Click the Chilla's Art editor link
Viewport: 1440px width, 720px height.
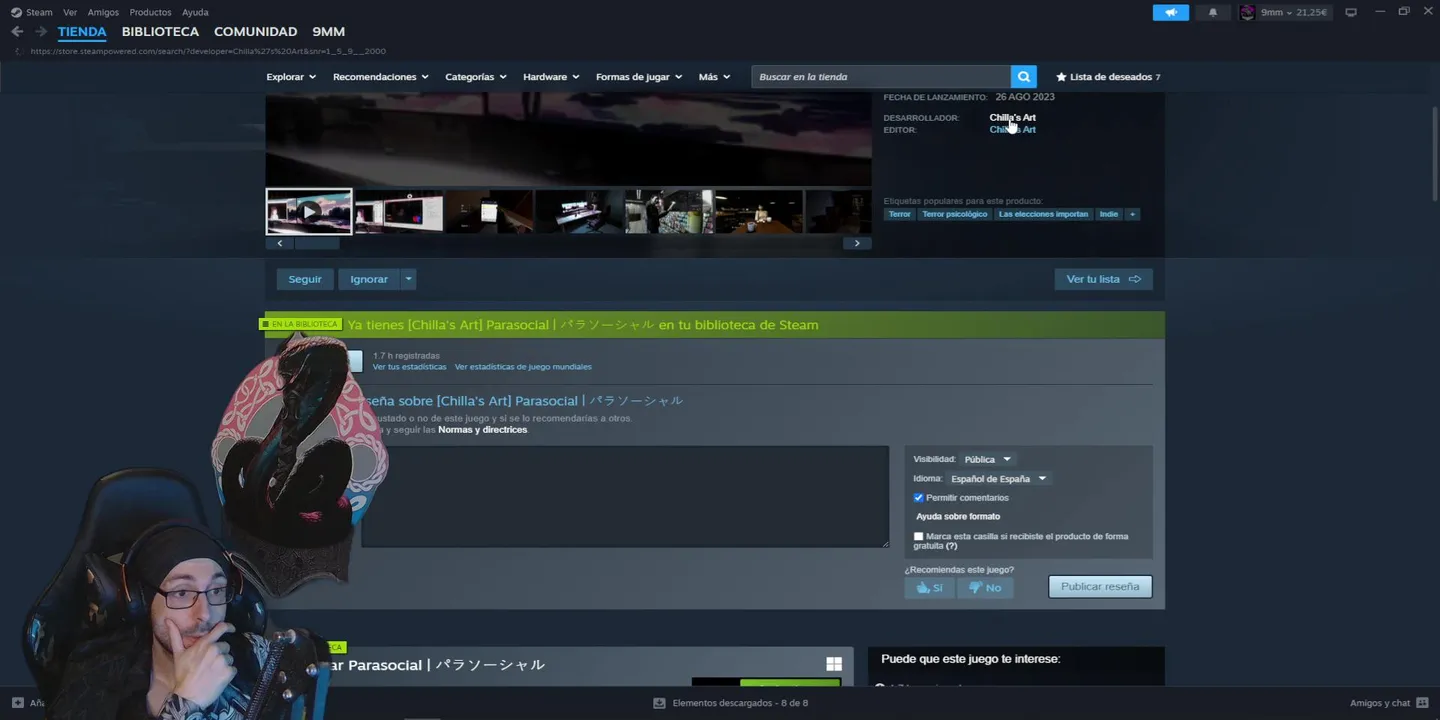(1012, 129)
